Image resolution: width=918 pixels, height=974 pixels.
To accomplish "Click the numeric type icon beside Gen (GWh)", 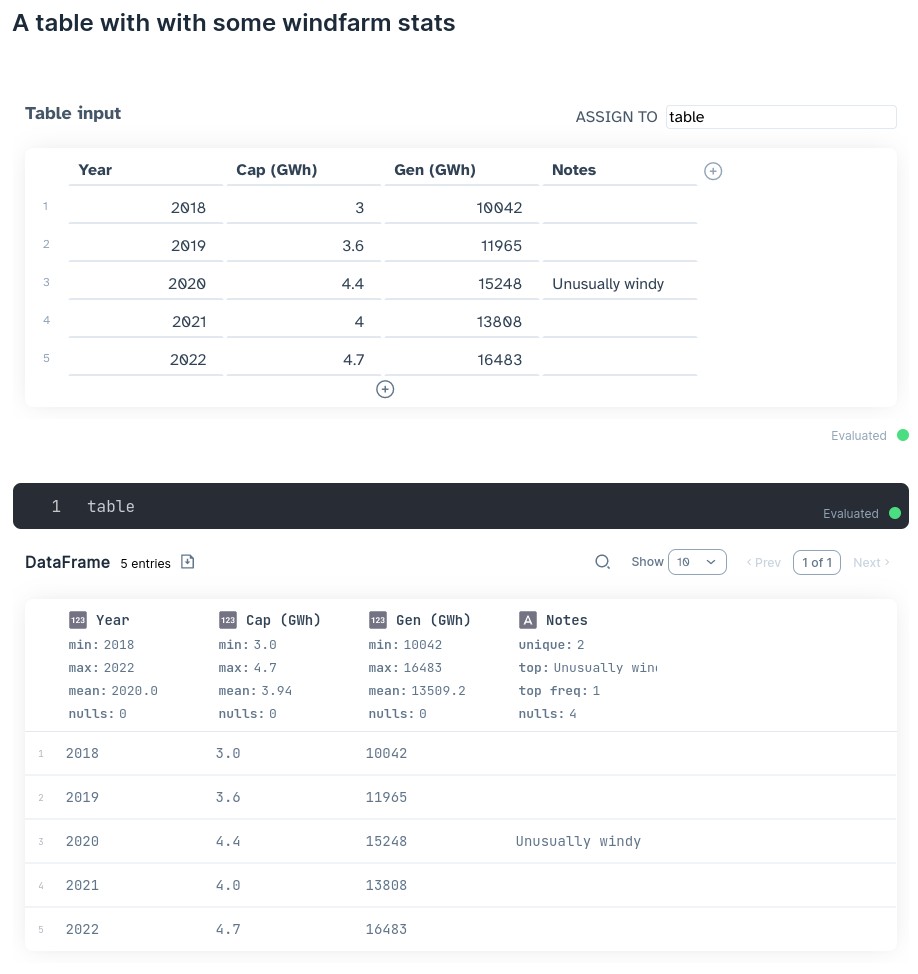I will pyautogui.click(x=377, y=620).
